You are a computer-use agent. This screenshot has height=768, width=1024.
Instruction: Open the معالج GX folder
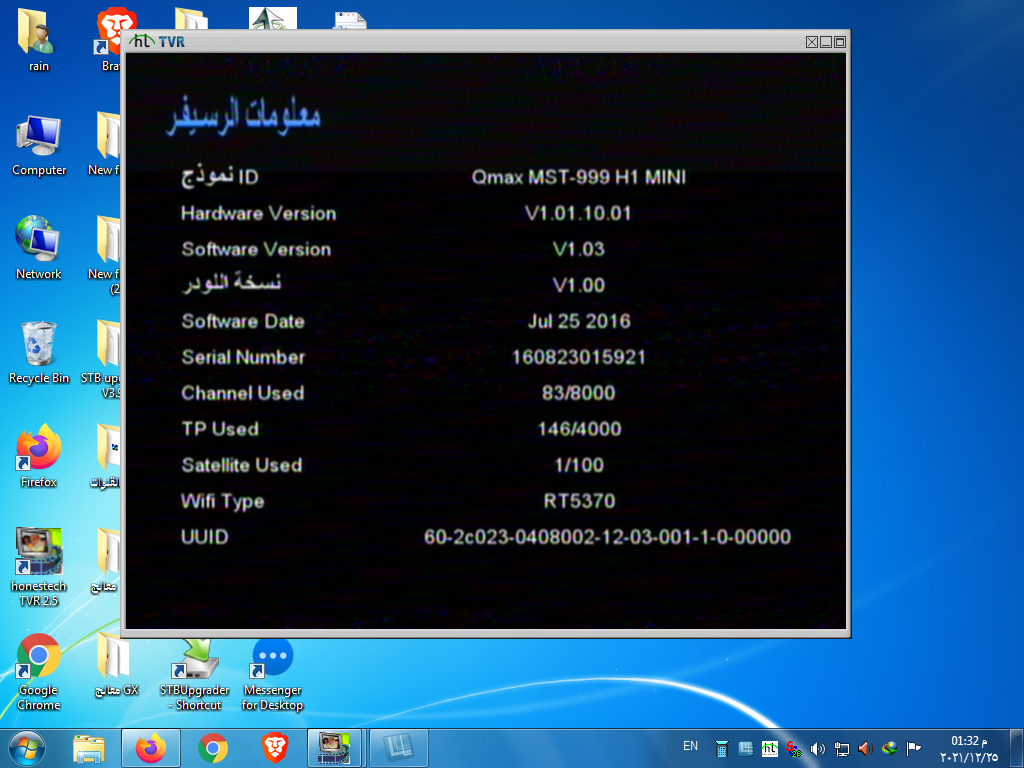point(116,664)
